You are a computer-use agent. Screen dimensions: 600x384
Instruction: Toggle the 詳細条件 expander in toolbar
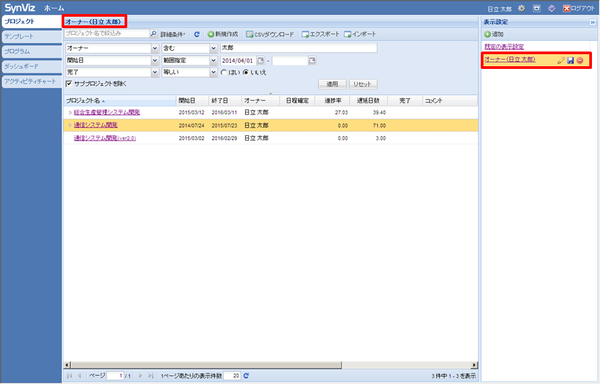(x=173, y=34)
